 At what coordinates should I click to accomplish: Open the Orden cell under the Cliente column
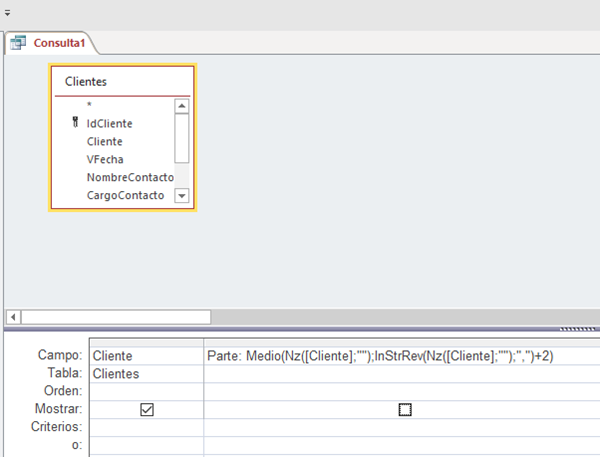pos(146,391)
